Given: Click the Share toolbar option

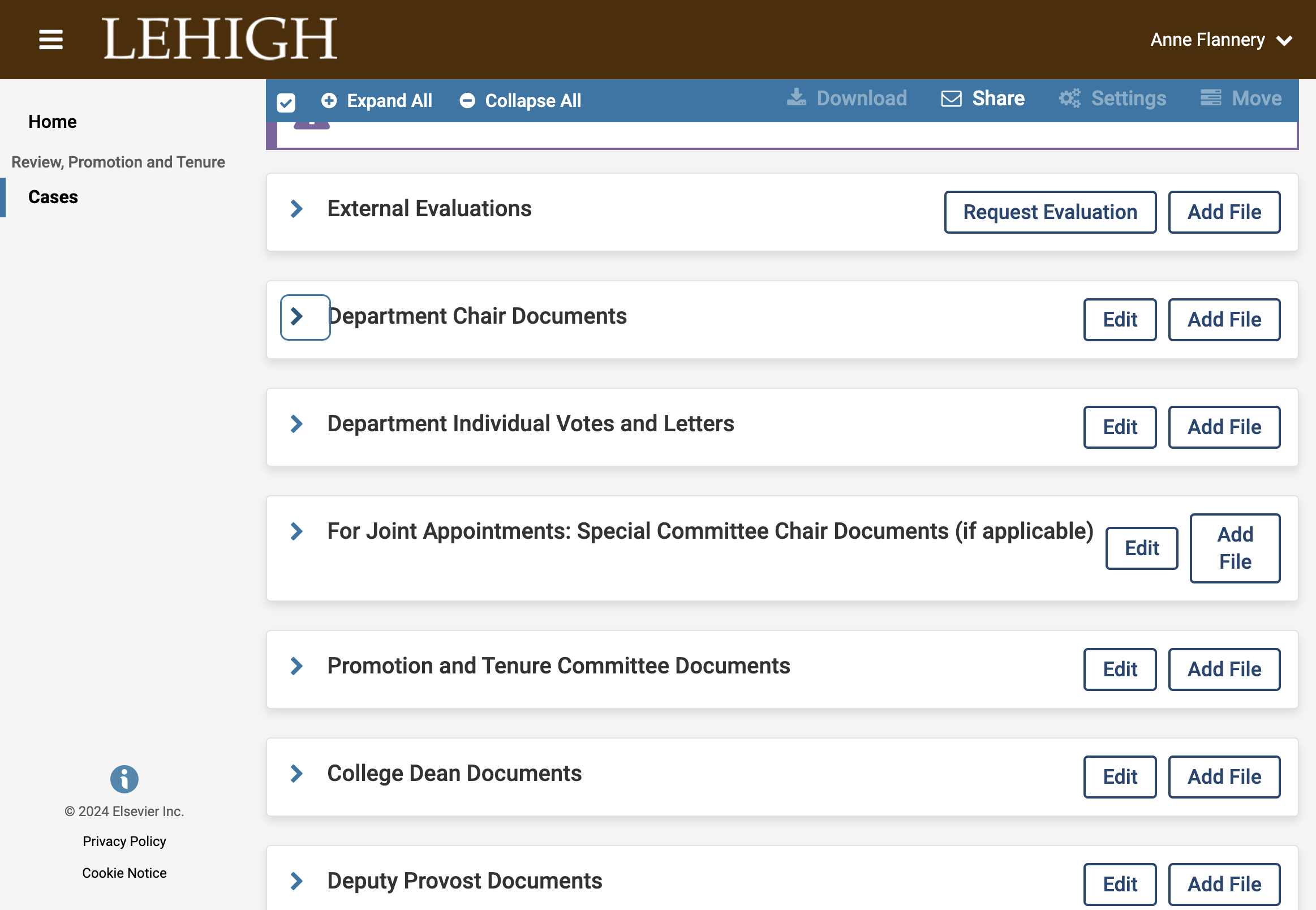Looking at the screenshot, I should 983,98.
